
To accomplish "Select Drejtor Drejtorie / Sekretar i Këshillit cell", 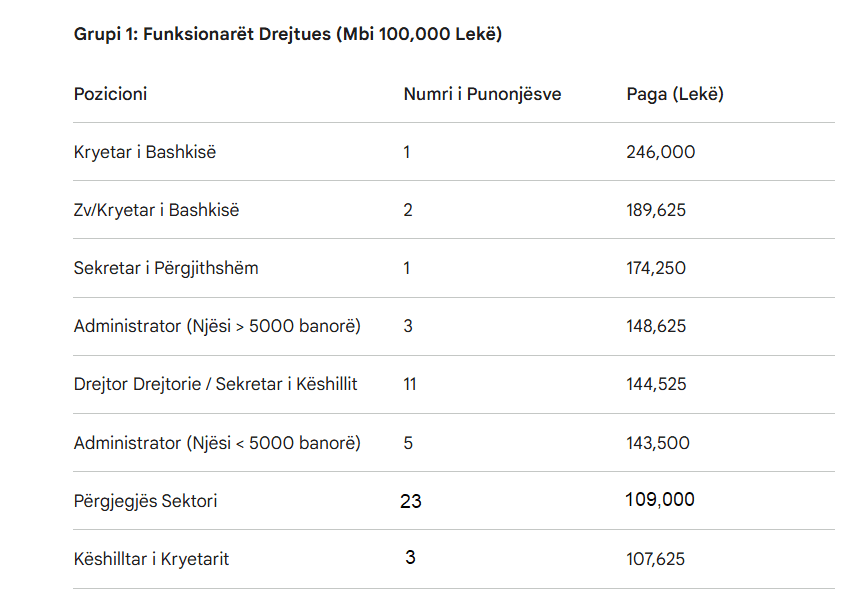I will coord(215,384).
